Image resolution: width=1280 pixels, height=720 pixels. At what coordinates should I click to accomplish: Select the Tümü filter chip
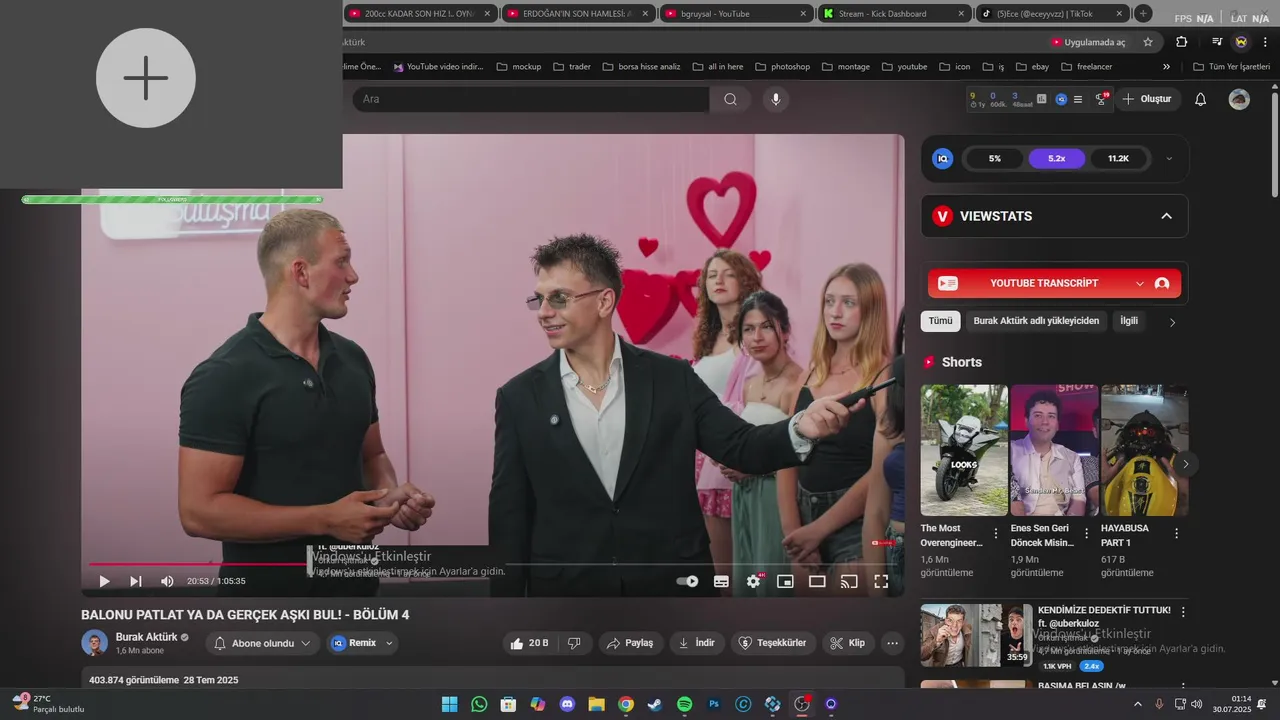tap(940, 321)
